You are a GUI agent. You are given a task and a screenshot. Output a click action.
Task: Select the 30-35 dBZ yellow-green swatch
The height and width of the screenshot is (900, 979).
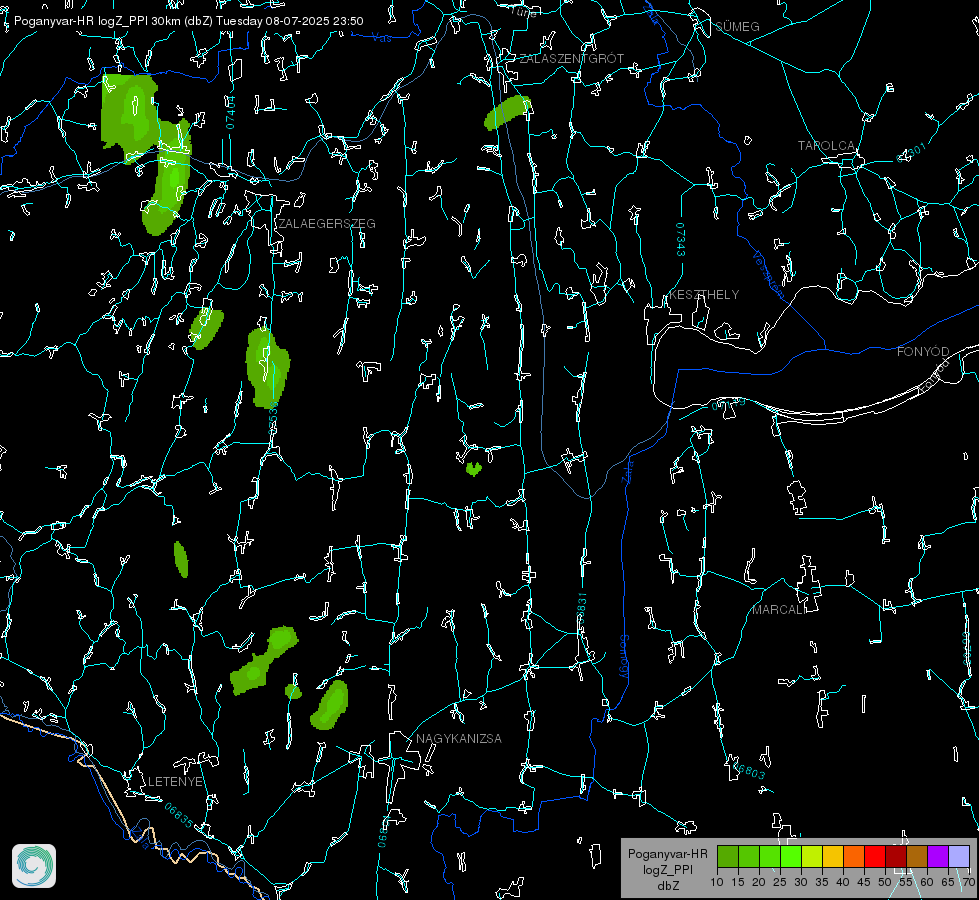[812, 857]
